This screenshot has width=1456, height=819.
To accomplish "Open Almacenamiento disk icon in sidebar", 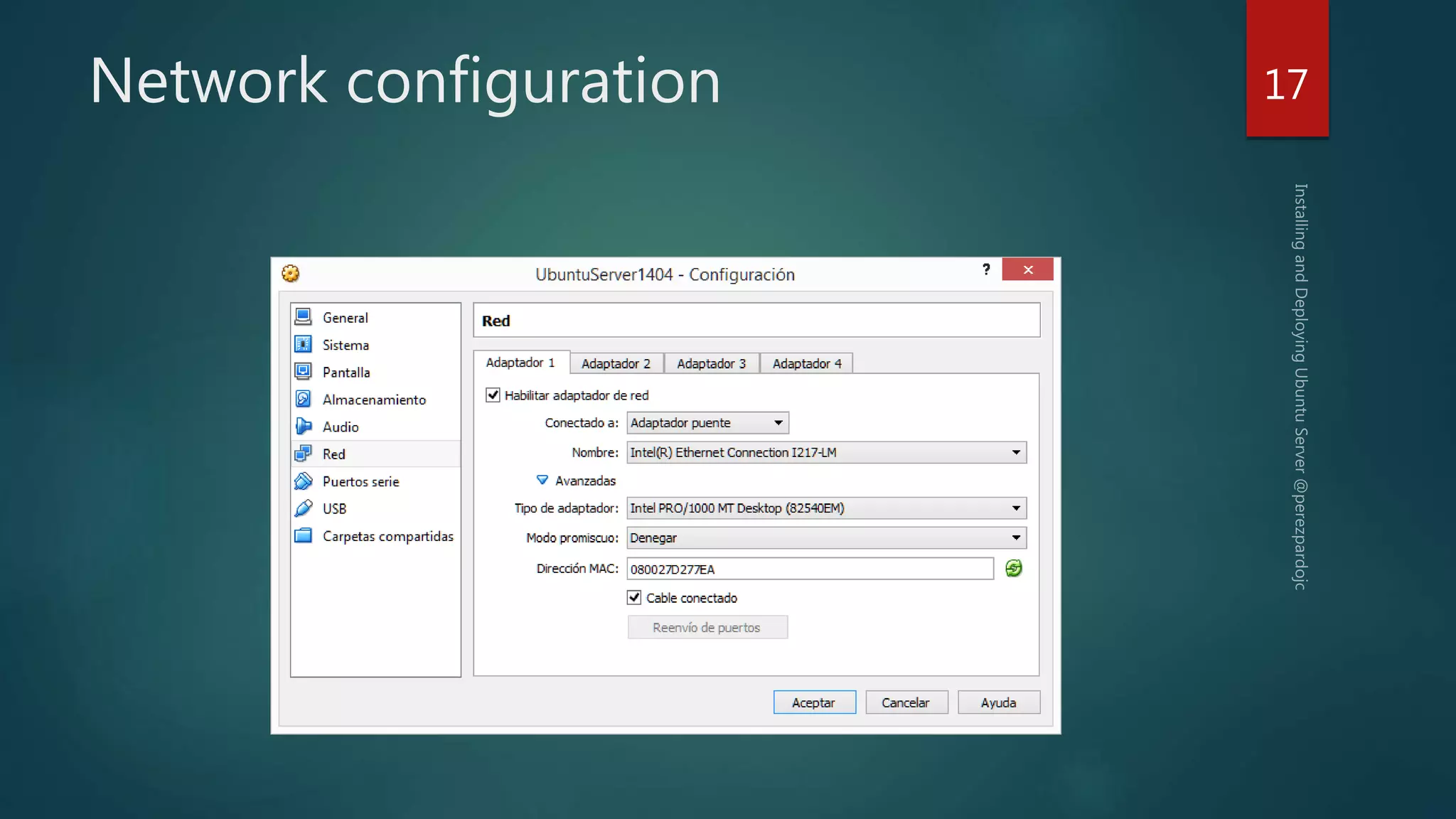I will coord(304,399).
